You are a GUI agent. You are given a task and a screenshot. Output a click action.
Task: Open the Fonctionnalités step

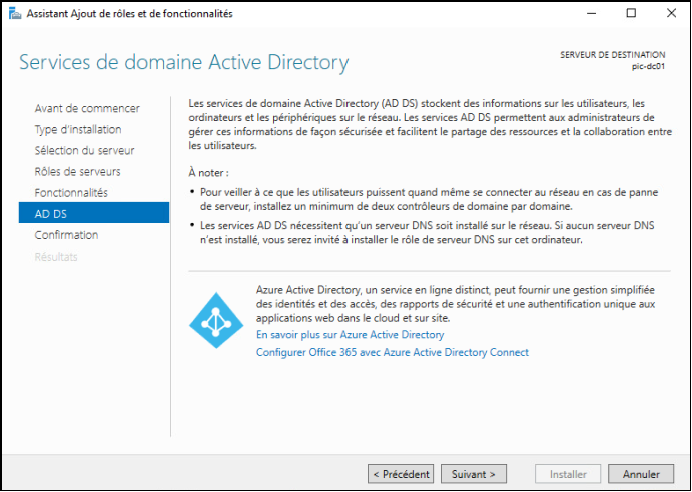coord(71,193)
